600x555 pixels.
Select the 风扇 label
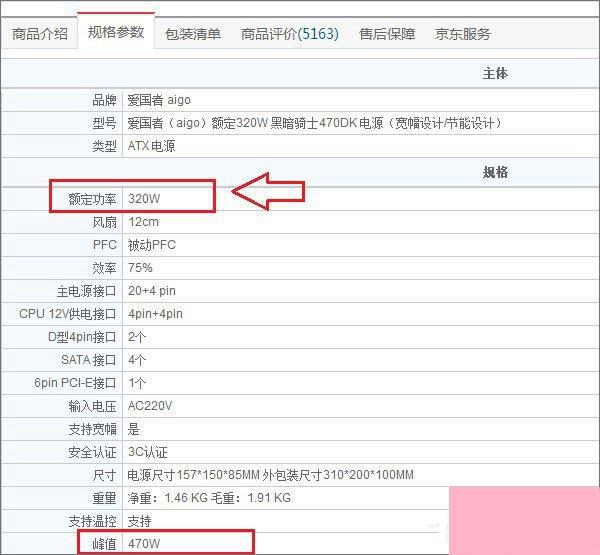pos(104,222)
